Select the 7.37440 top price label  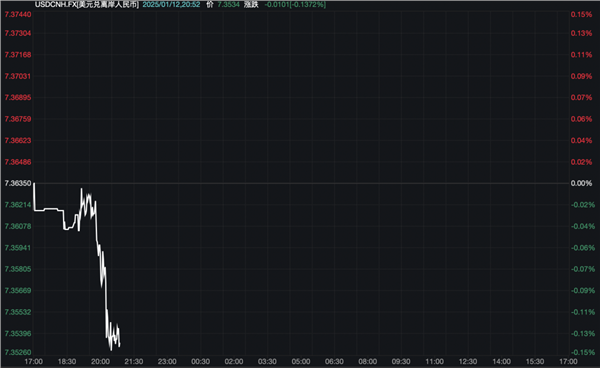[x=18, y=15]
